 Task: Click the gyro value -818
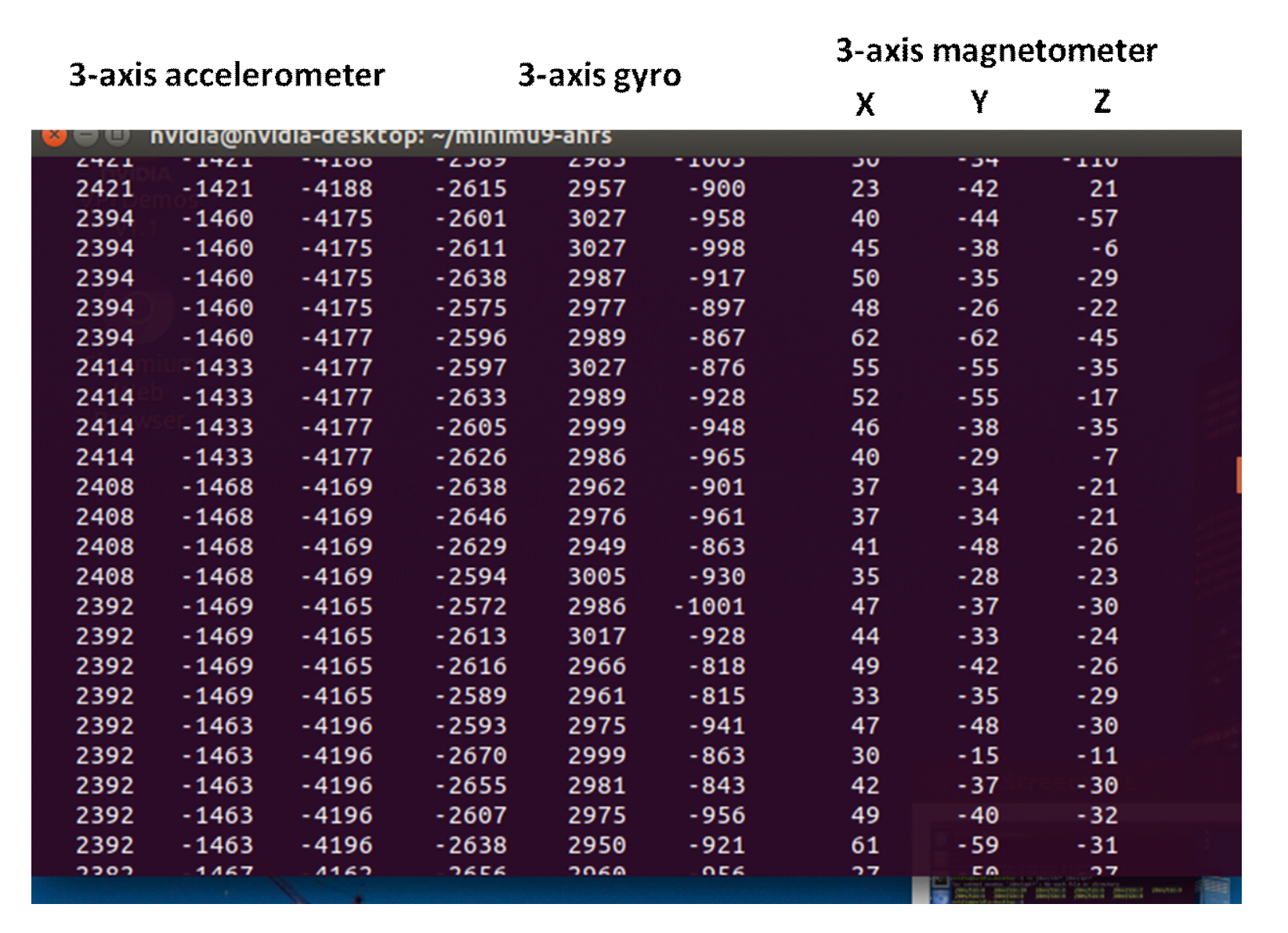pyautogui.click(x=717, y=667)
